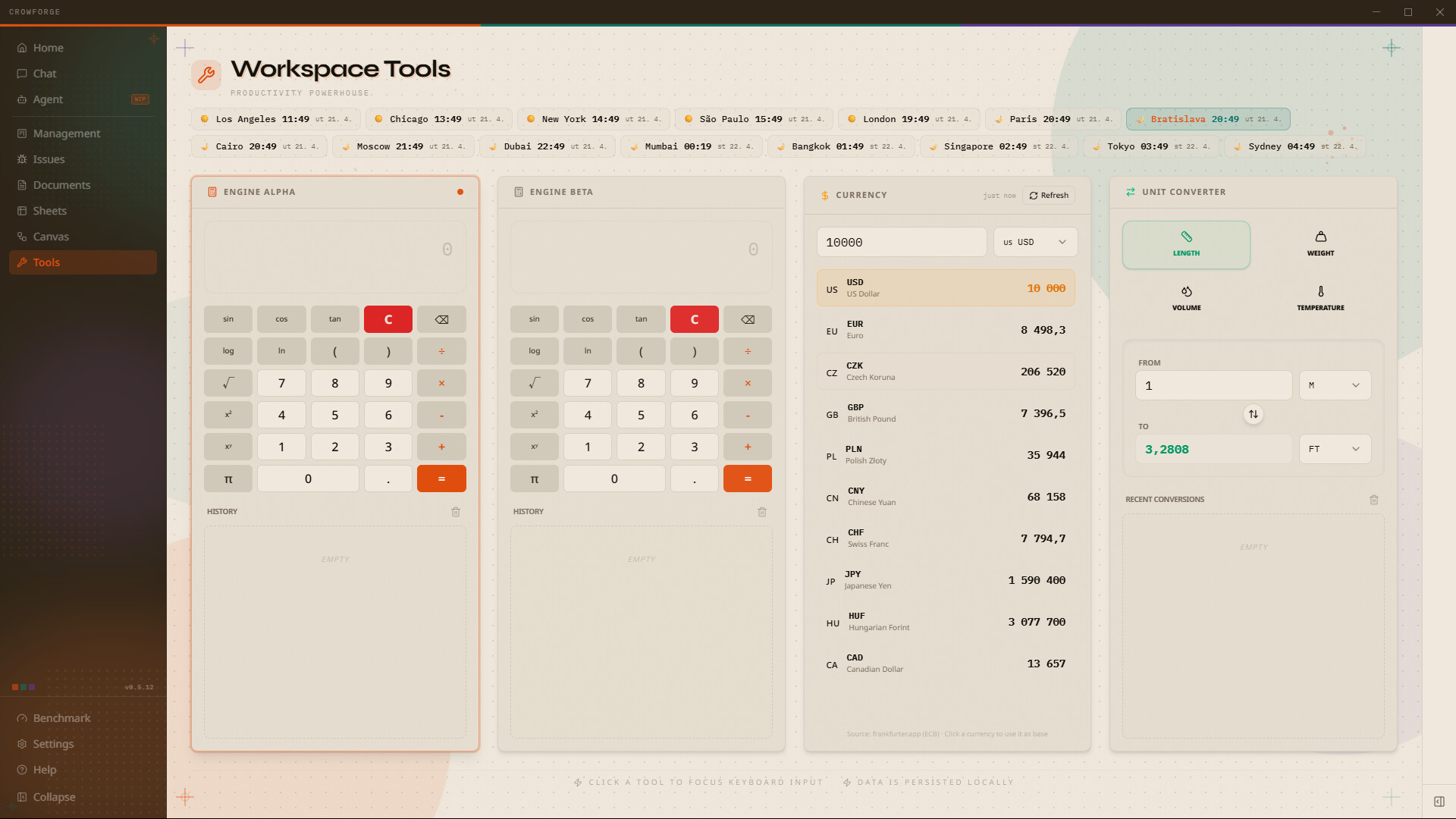Swap From and To units
1456x819 pixels.
pos(1254,414)
